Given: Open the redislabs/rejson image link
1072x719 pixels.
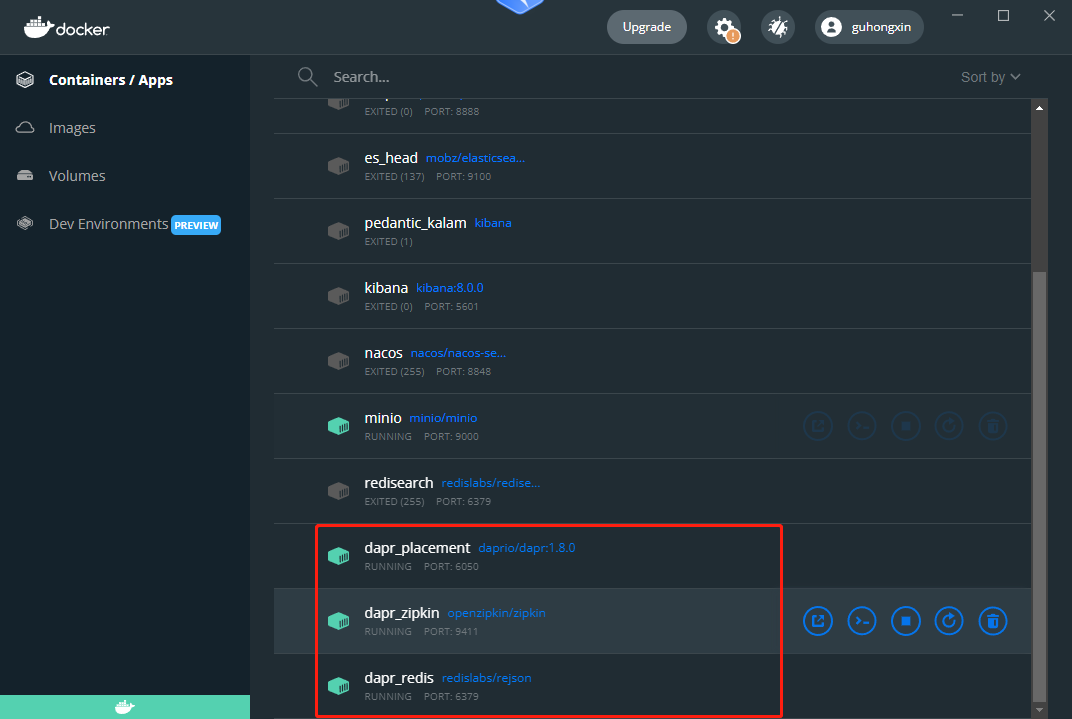Looking at the screenshot, I should pos(486,678).
